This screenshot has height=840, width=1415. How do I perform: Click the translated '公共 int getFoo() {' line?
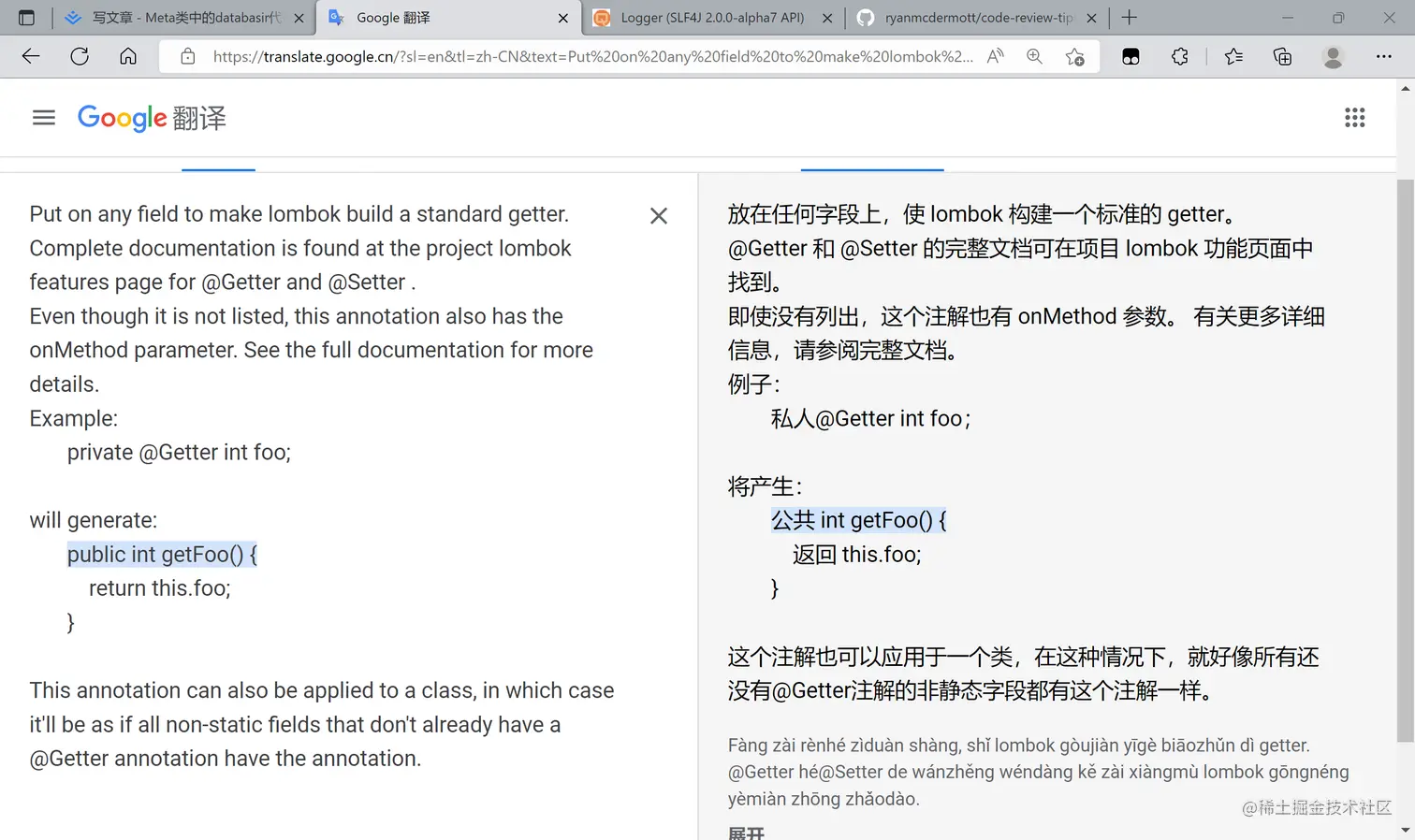(859, 520)
